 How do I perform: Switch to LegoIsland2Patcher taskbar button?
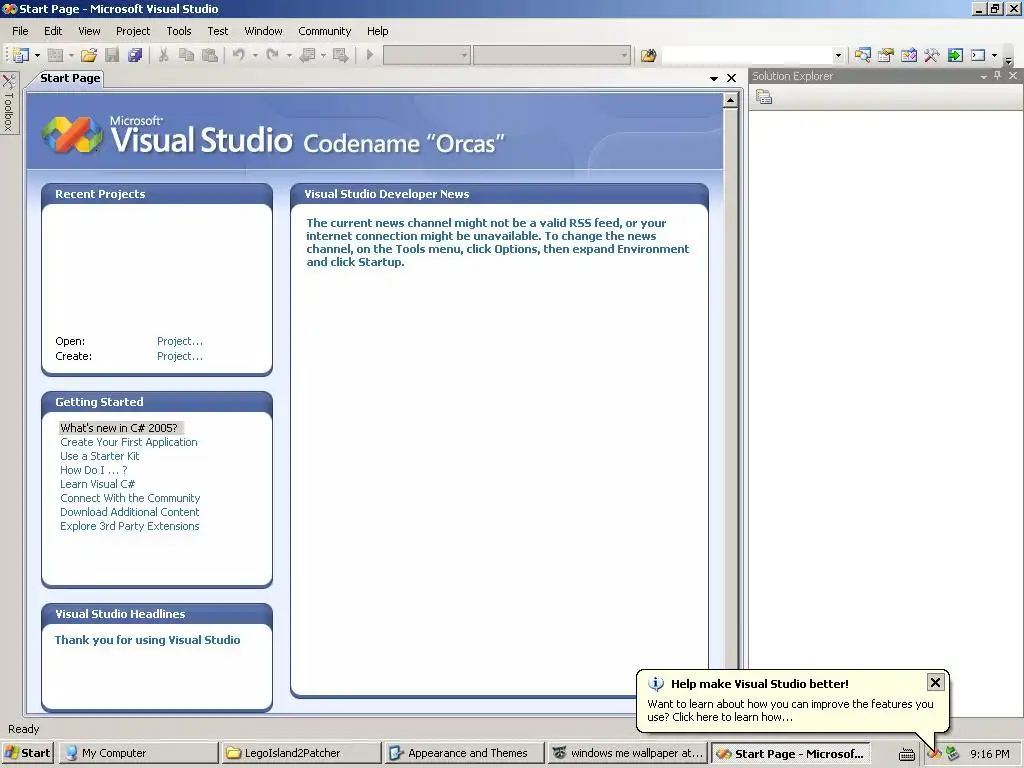300,753
